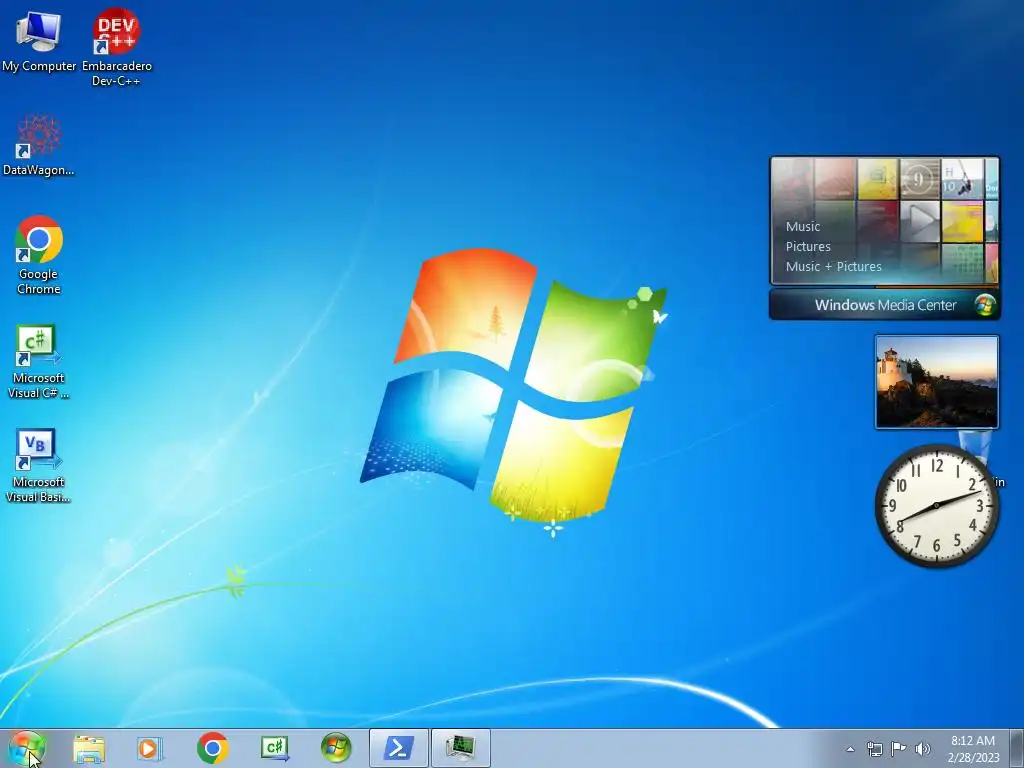
Task: Select the My Computer desktop icon
Action: click(39, 40)
